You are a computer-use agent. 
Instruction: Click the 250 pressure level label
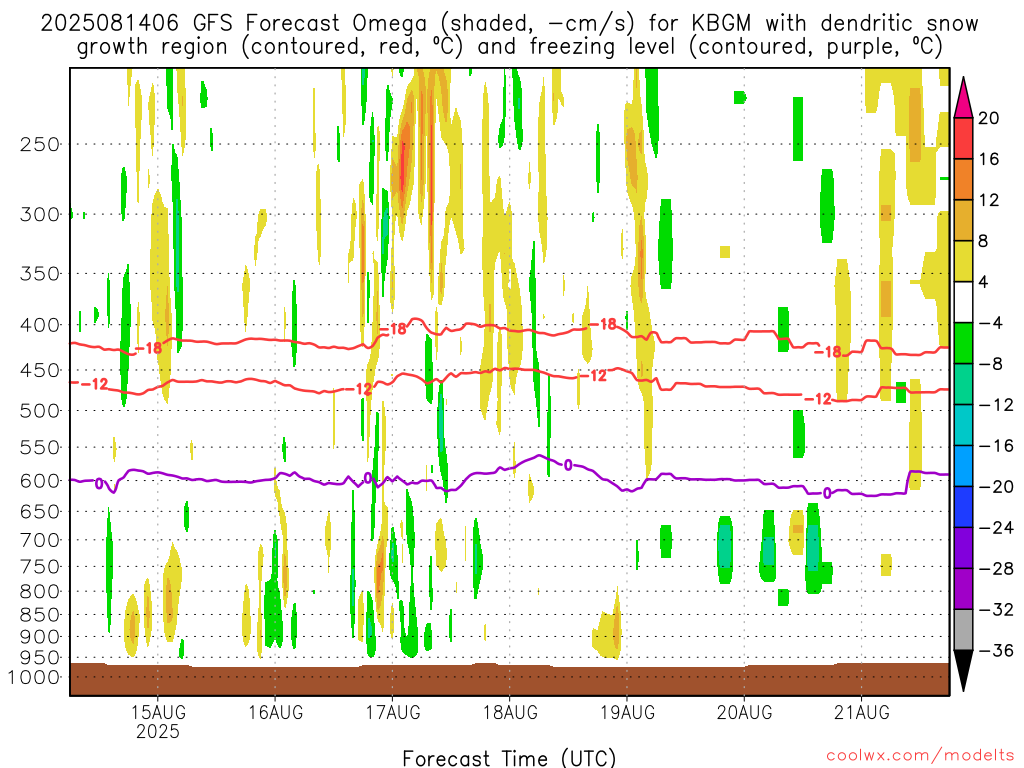tap(40, 144)
